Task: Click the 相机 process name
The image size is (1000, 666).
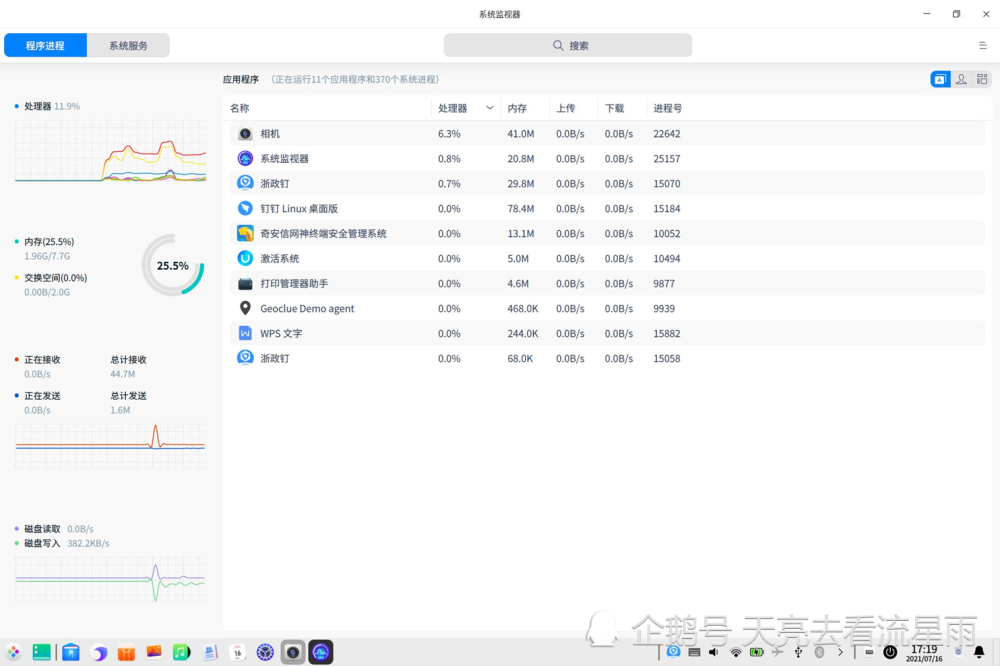Action: (270, 133)
